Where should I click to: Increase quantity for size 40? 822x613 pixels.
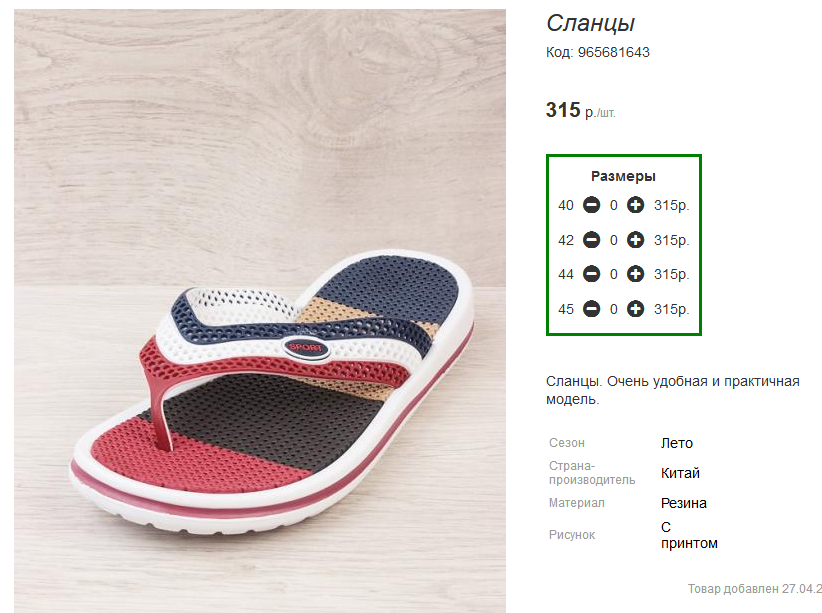pos(635,205)
